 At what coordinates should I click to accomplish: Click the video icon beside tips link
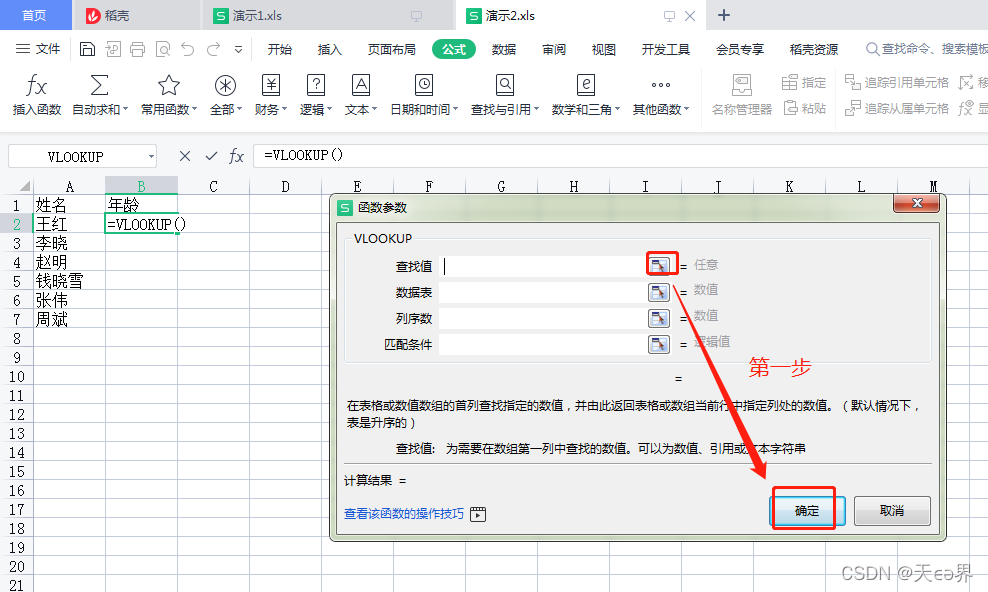(478, 515)
